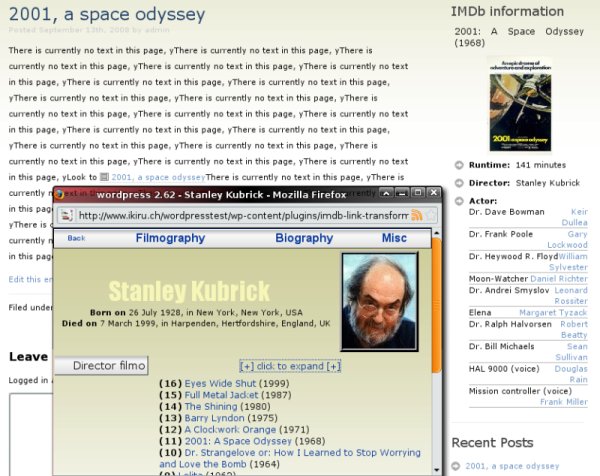Click the URL field in Firefox popup
The image size is (600, 476).
pyautogui.click(x=243, y=215)
